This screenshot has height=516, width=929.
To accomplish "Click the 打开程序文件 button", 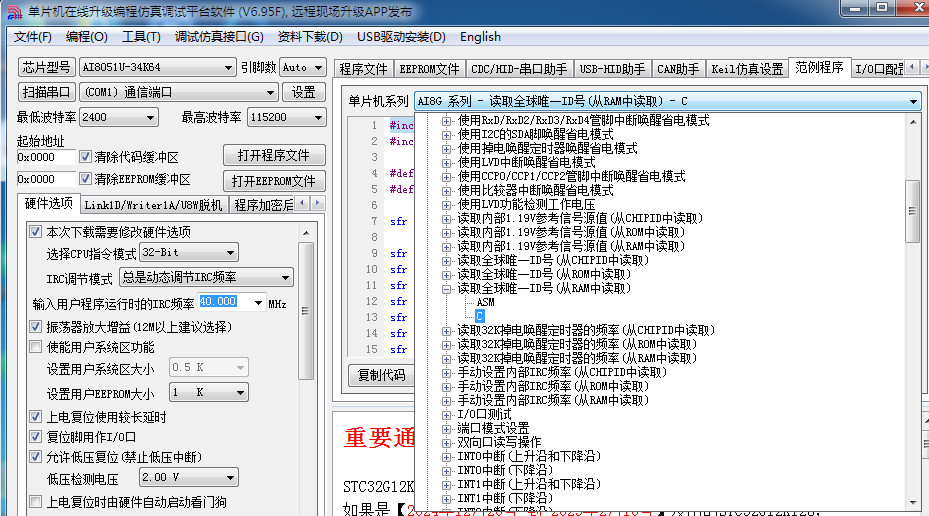I will (x=274, y=155).
